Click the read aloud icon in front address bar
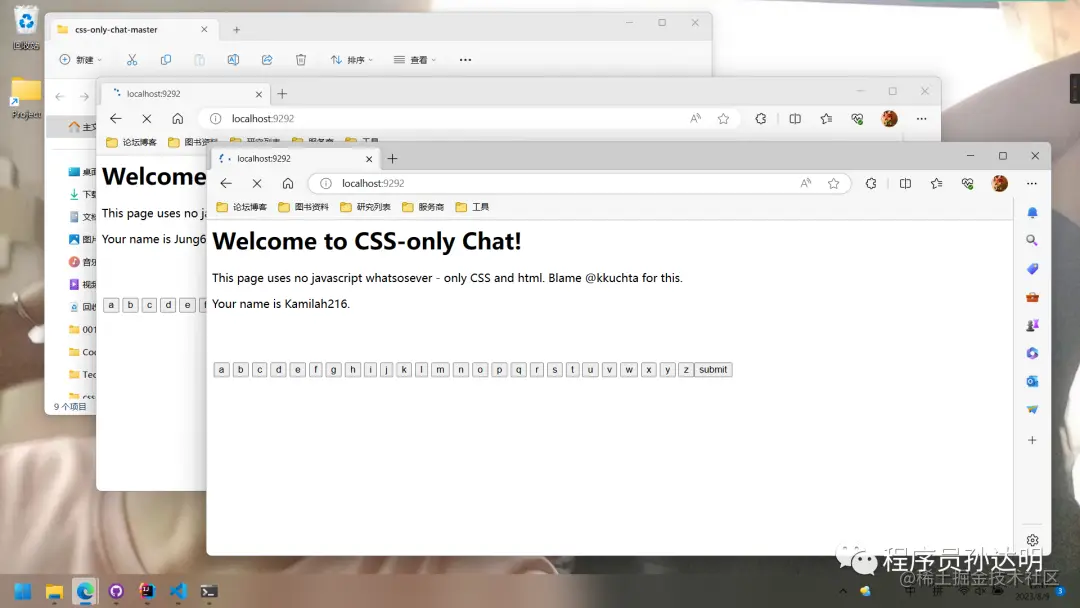Viewport: 1080px width, 608px height. [x=805, y=183]
